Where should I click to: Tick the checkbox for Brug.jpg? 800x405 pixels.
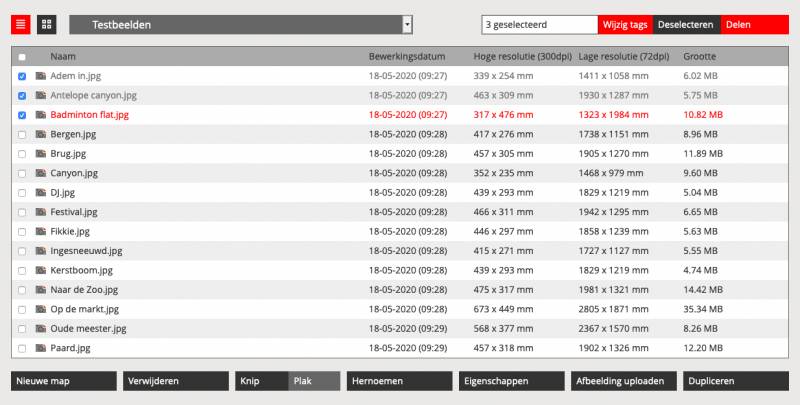point(22,154)
